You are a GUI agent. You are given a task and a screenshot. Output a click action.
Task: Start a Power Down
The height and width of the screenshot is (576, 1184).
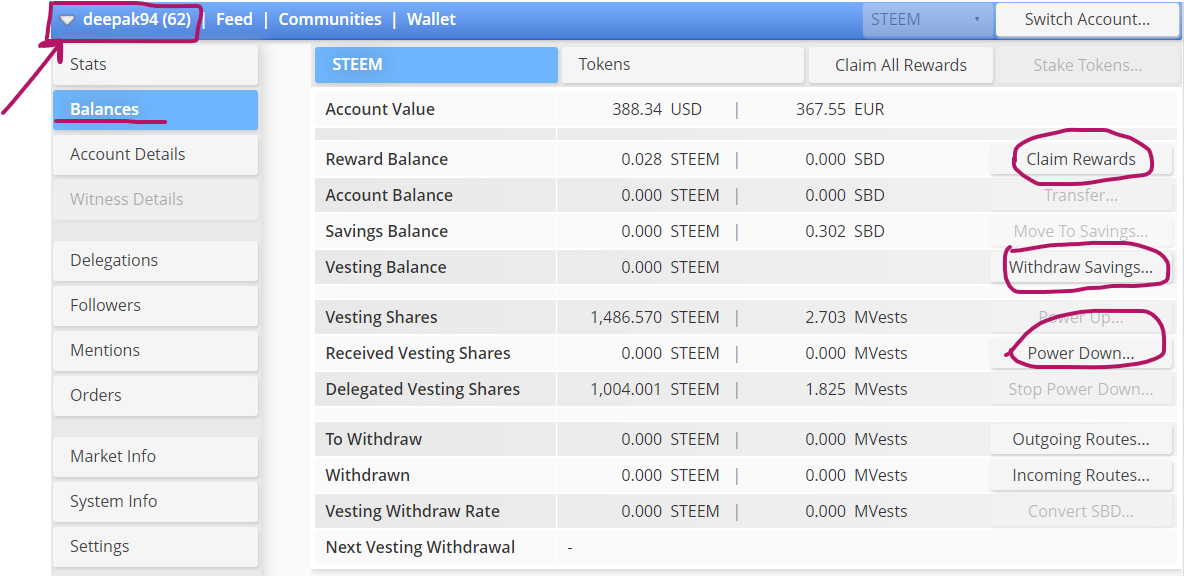(x=1080, y=354)
